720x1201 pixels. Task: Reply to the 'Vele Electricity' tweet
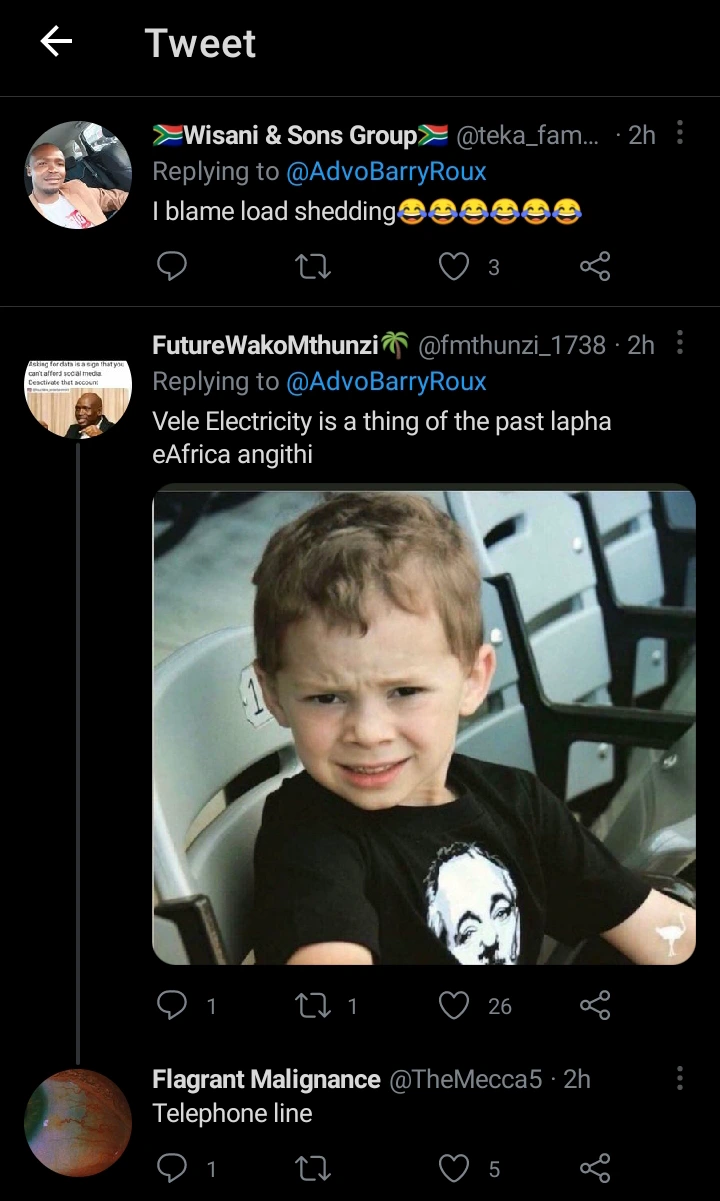coord(172,1005)
